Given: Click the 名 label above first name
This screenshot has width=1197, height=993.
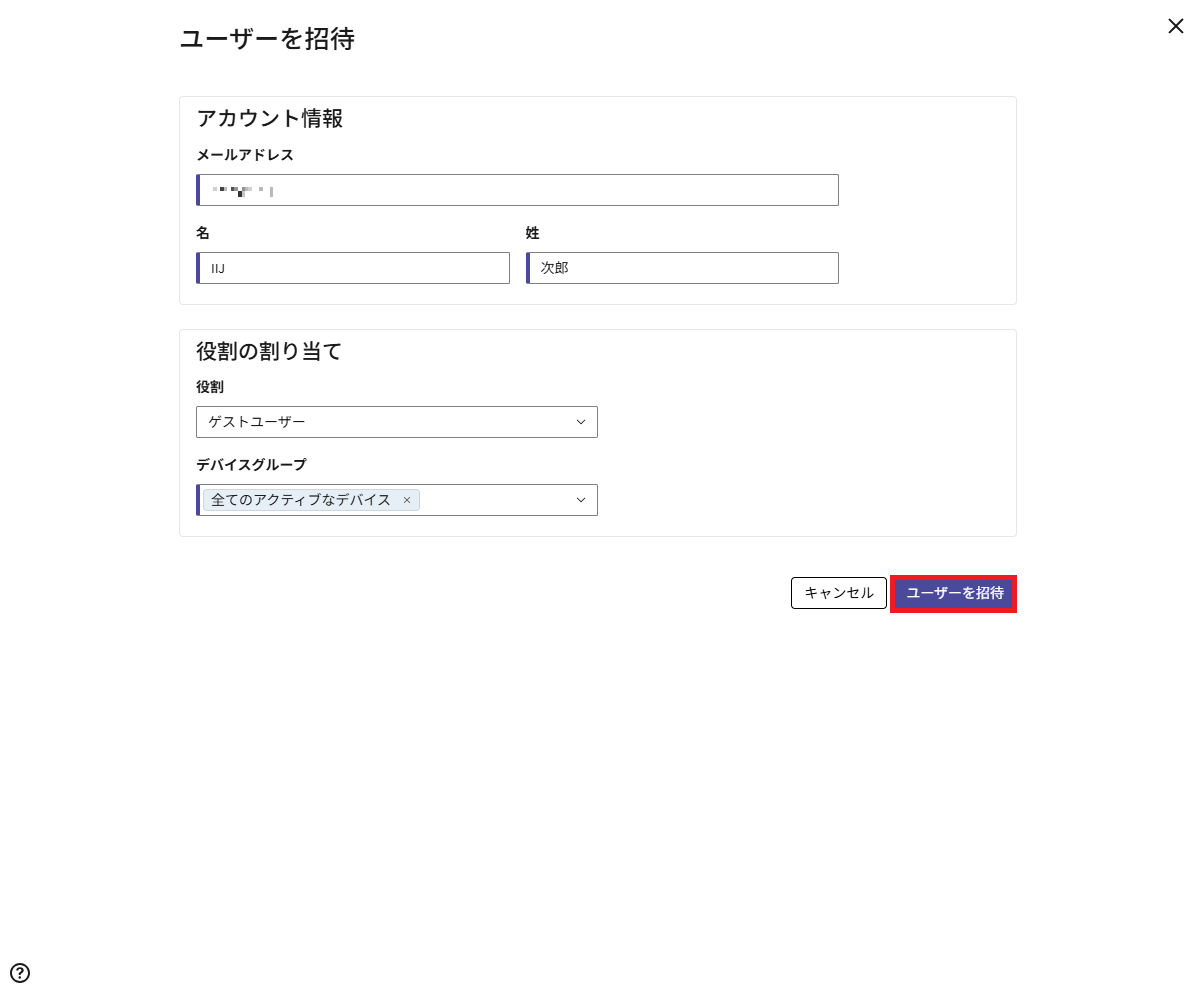Looking at the screenshot, I should coord(203,233).
